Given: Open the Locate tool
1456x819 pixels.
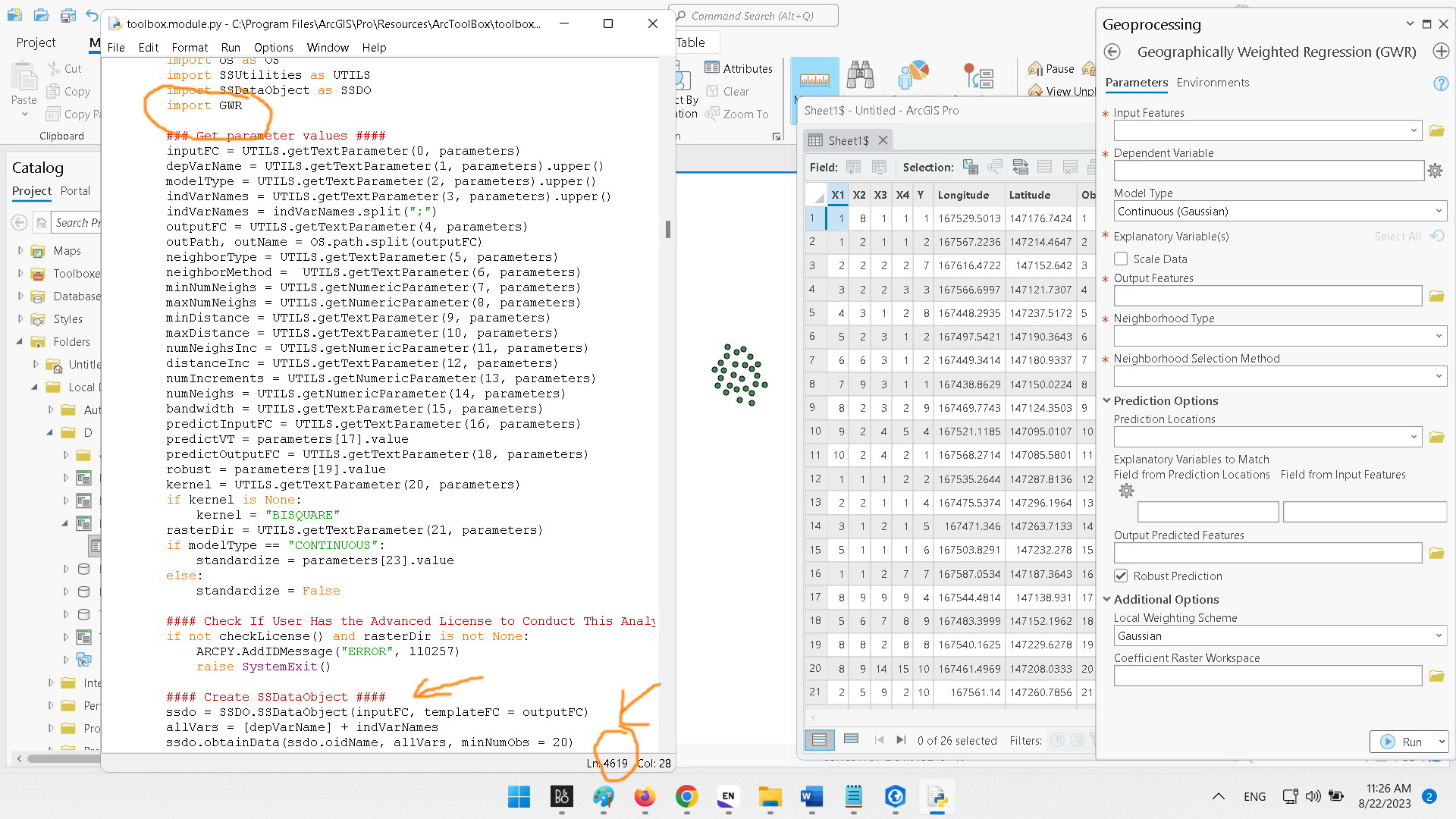Looking at the screenshot, I should point(859,76).
